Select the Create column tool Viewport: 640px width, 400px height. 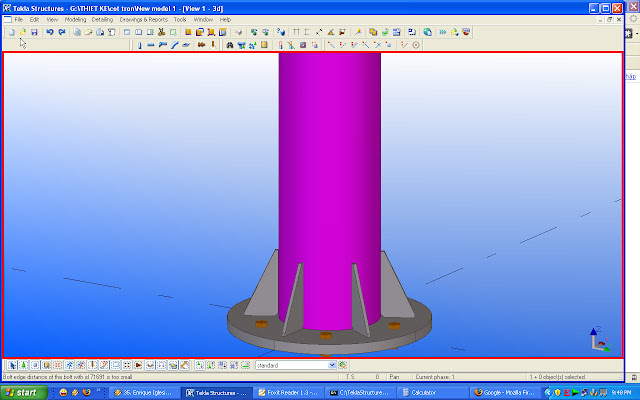coord(140,45)
